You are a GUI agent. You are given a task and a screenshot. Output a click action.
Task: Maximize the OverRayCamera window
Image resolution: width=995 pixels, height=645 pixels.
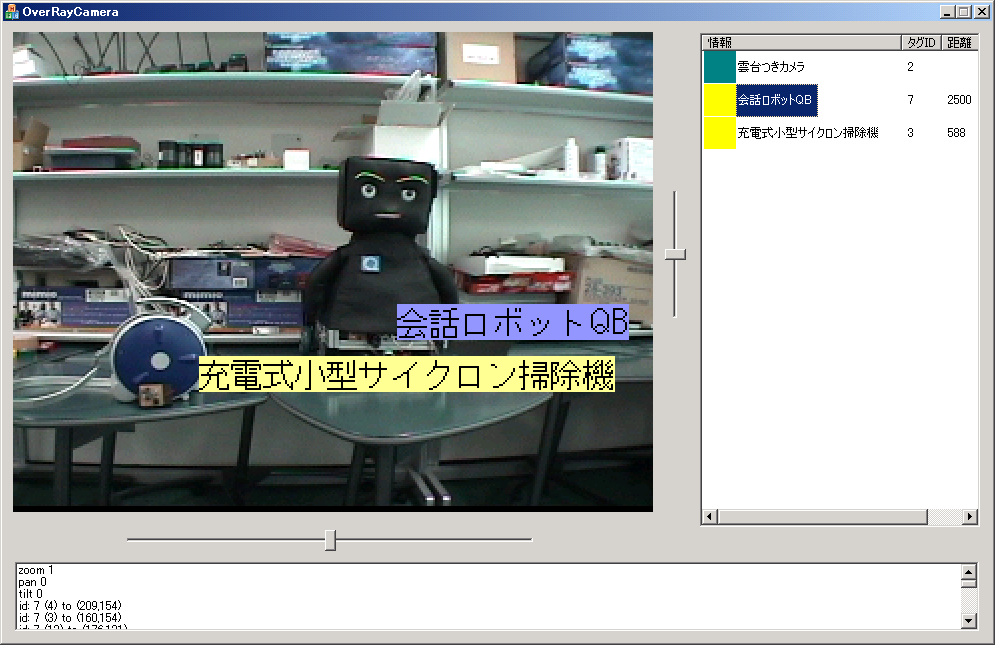pyautogui.click(x=964, y=12)
